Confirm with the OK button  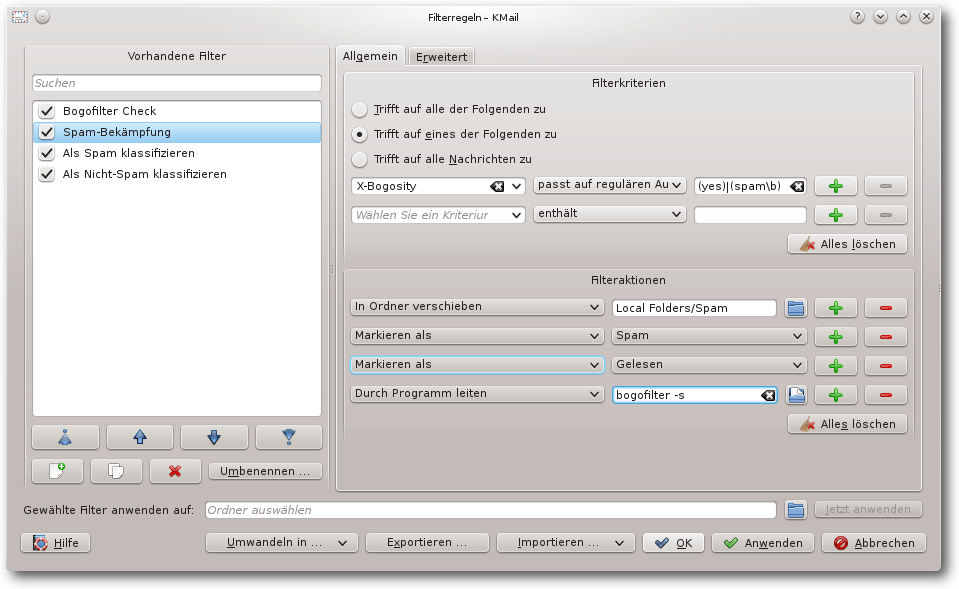pos(673,543)
